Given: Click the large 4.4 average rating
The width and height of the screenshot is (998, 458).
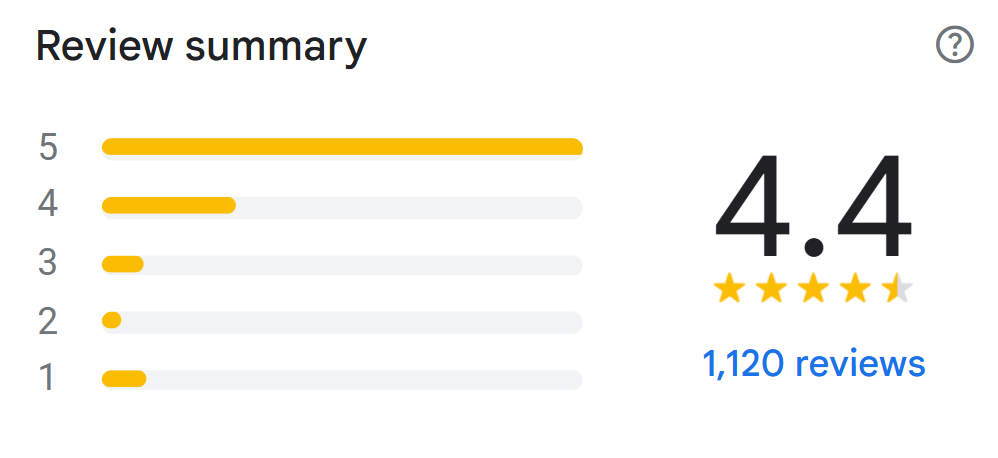Looking at the screenshot, I should point(813,208).
